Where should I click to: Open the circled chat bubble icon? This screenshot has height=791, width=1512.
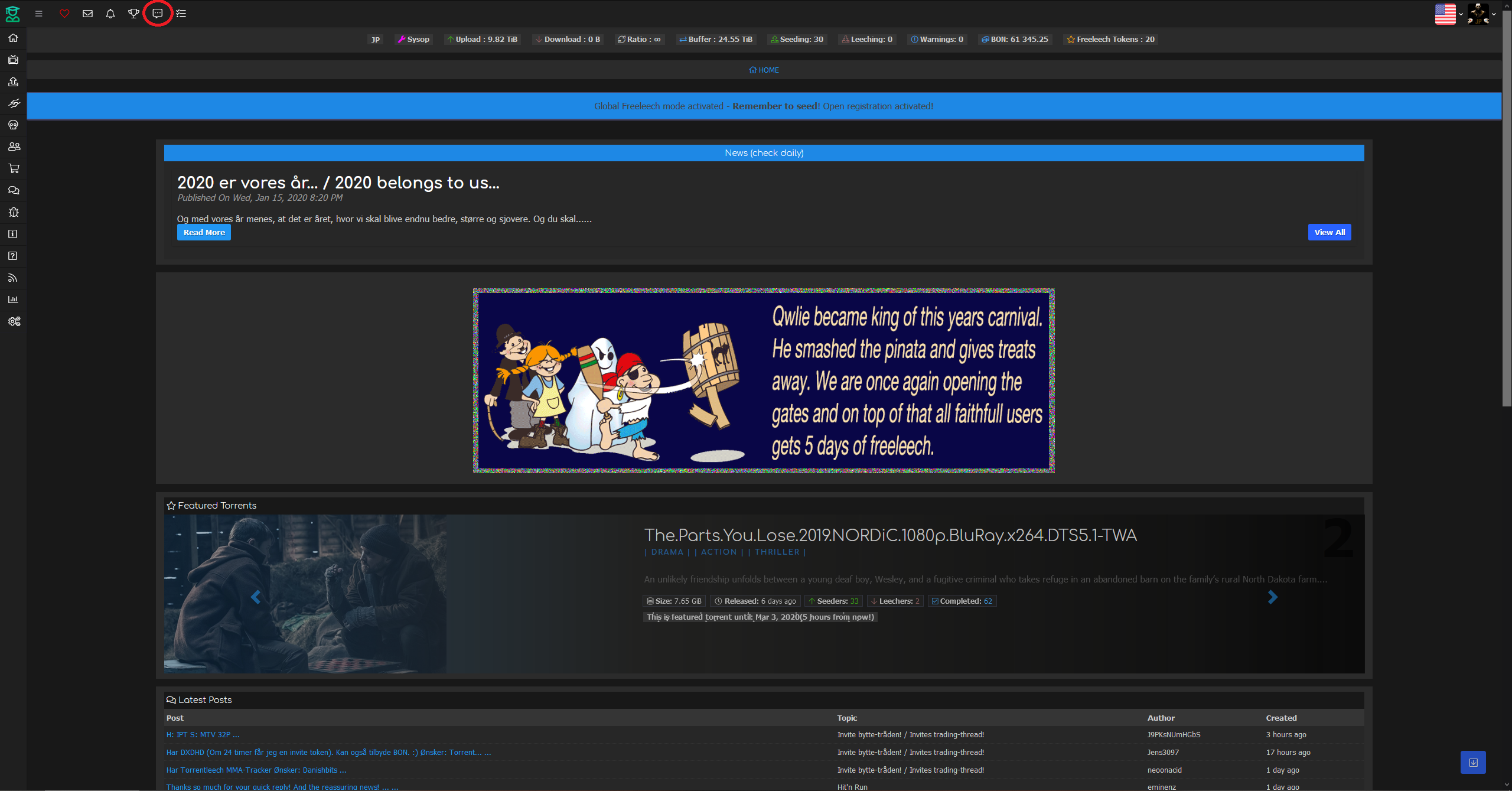158,14
